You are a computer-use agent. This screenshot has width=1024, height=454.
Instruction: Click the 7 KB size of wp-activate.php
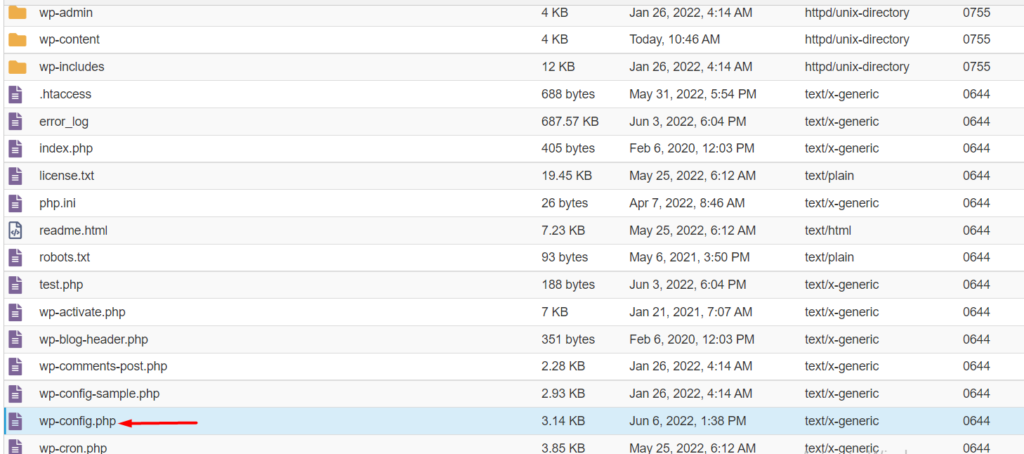[554, 312]
